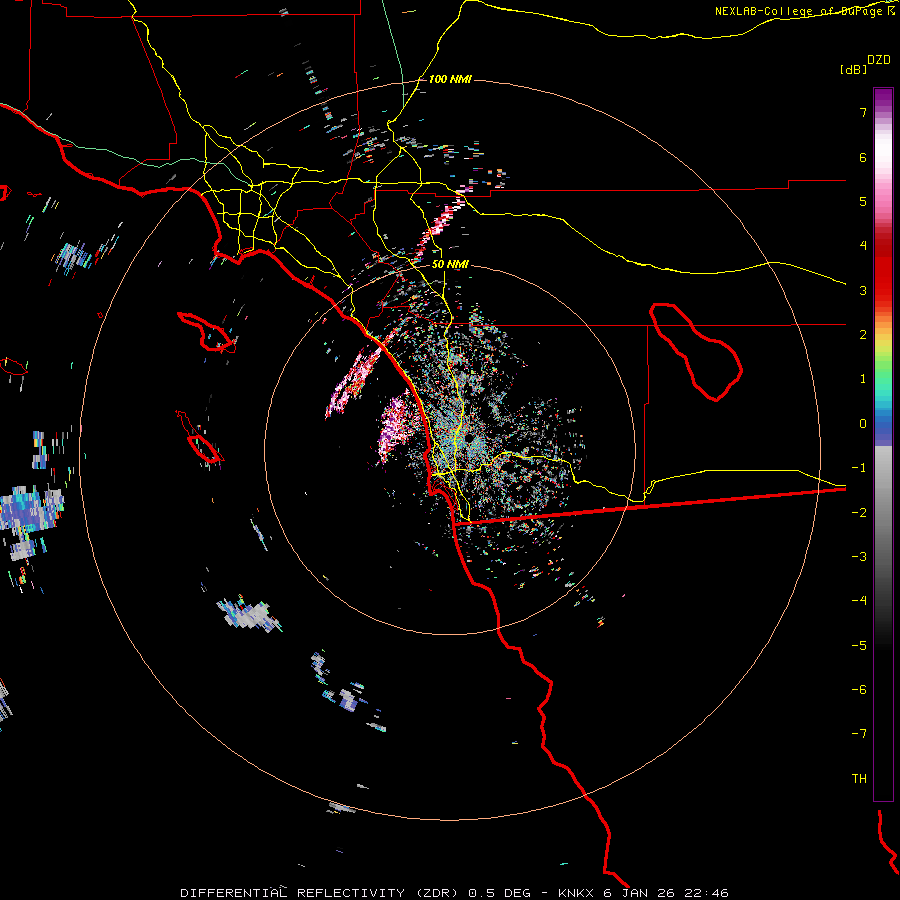Click the "50 NMI" range ring label
Image resolution: width=900 pixels, height=900 pixels.
coord(450,264)
